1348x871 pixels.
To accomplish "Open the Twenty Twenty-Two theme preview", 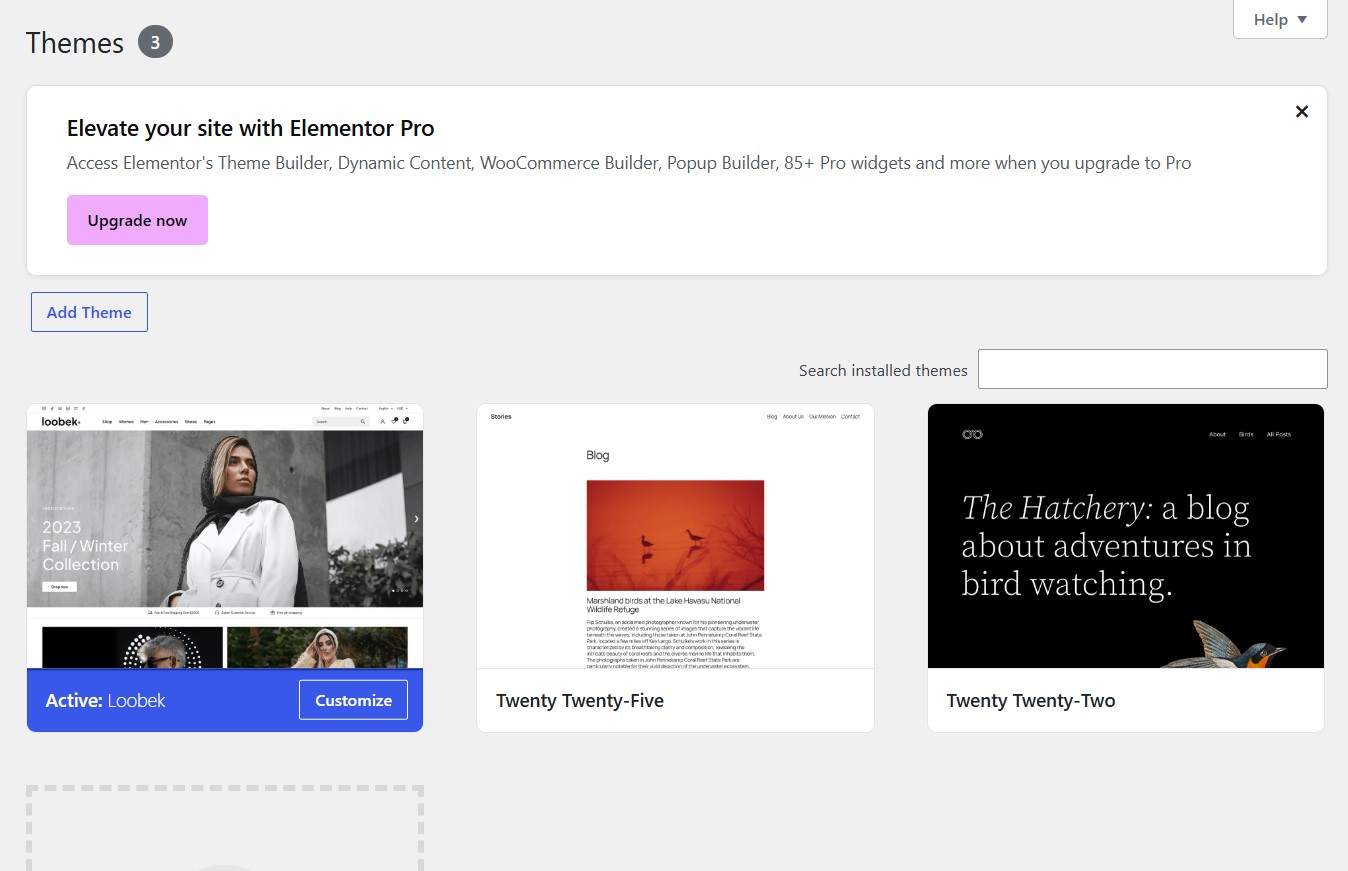I will coord(1126,536).
